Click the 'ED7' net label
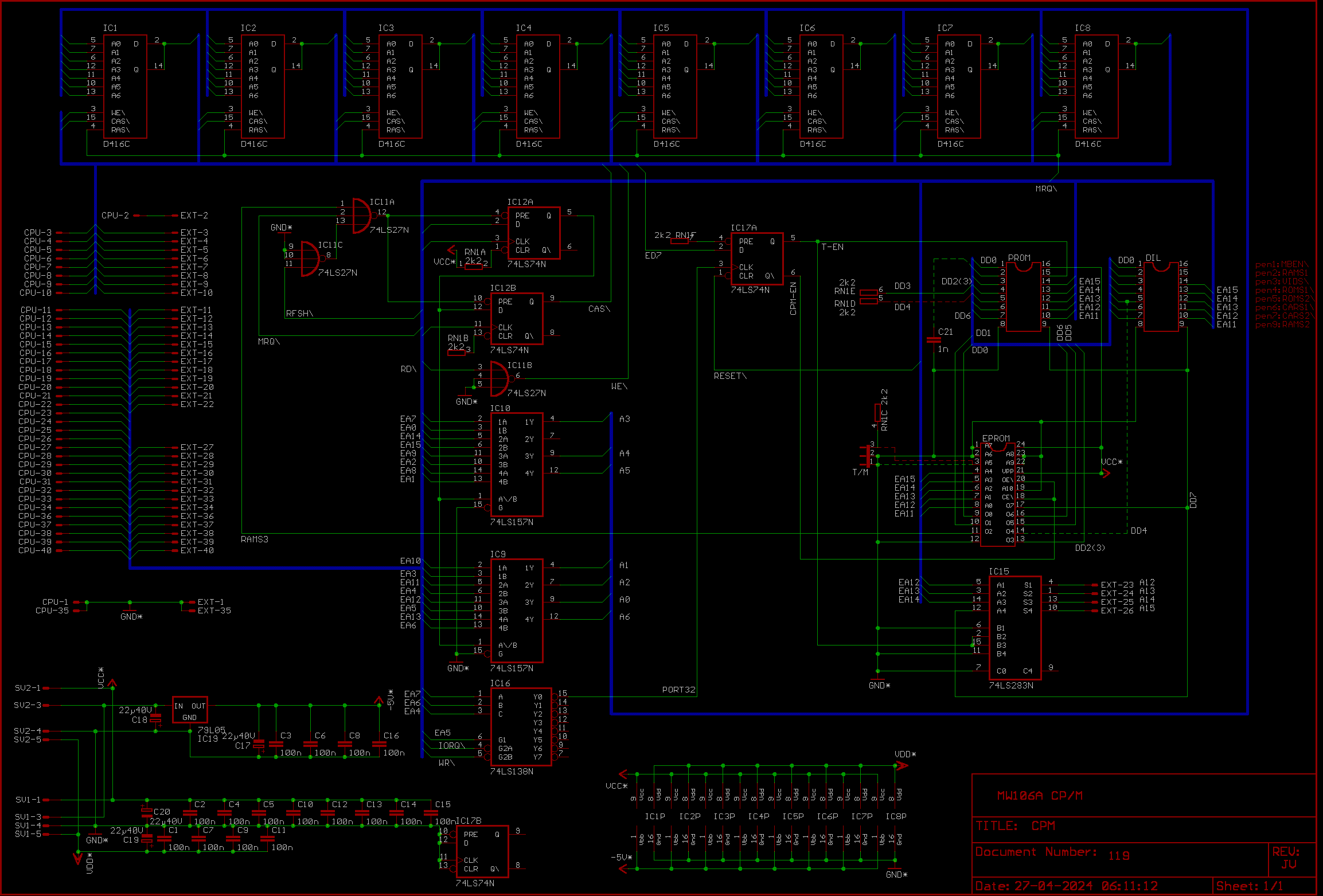 pyautogui.click(x=653, y=256)
